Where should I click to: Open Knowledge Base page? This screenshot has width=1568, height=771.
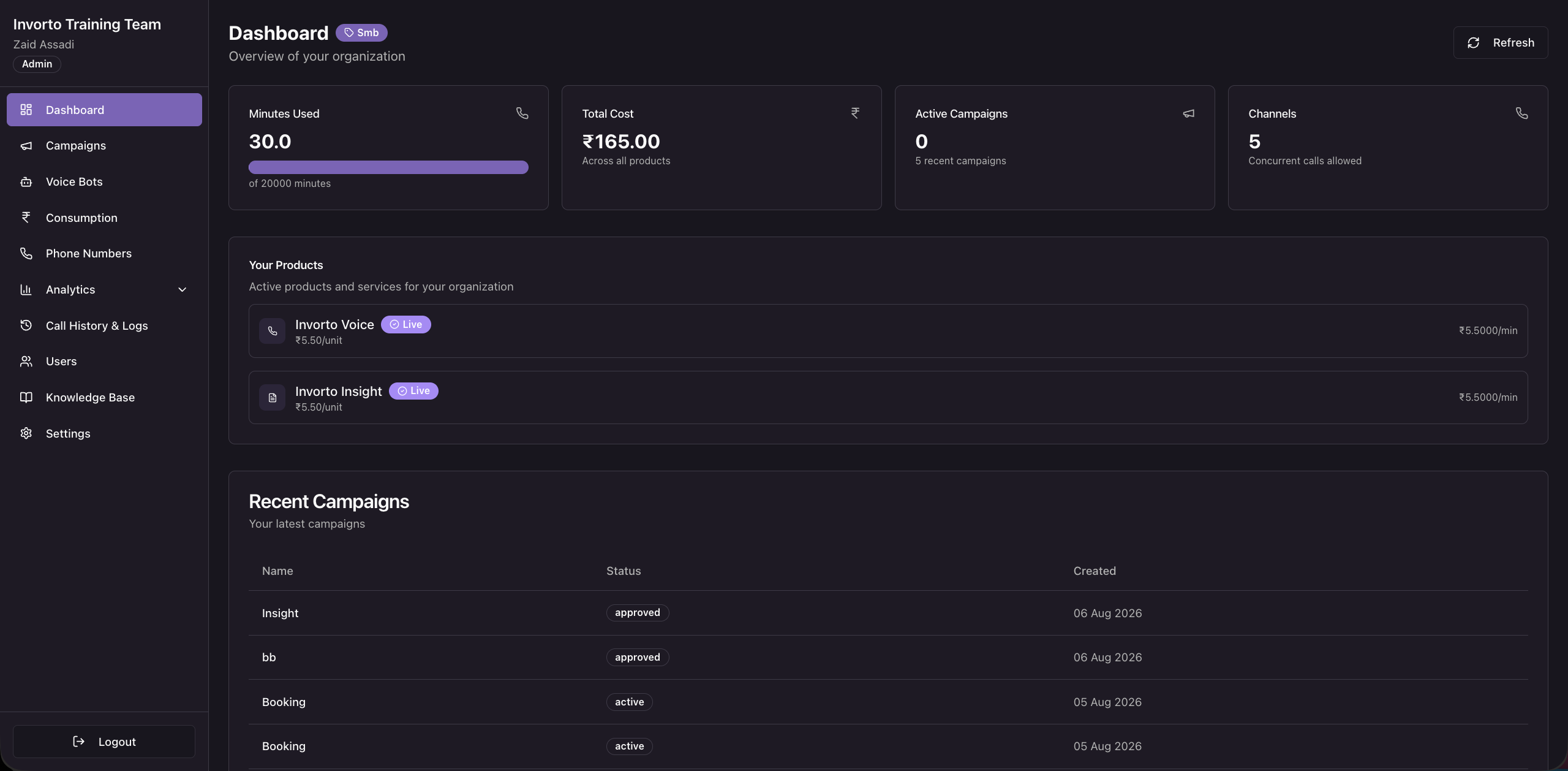click(104, 398)
